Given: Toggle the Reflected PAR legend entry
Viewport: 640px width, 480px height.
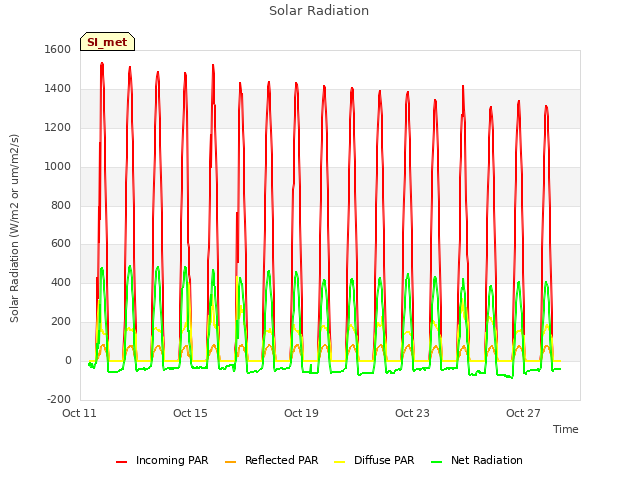Looking at the screenshot, I should coord(271,460).
